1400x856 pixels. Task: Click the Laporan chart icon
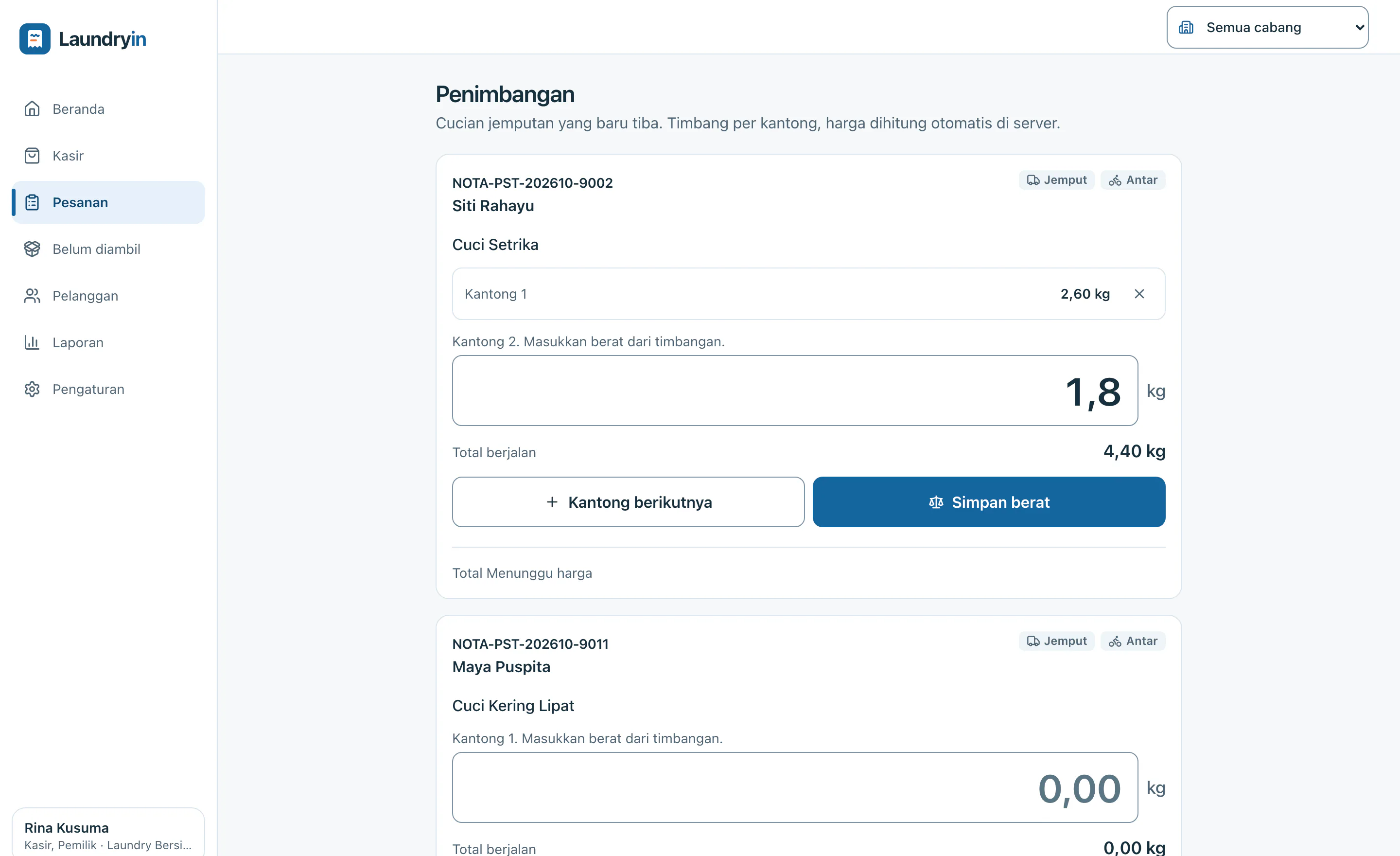pyautogui.click(x=32, y=342)
